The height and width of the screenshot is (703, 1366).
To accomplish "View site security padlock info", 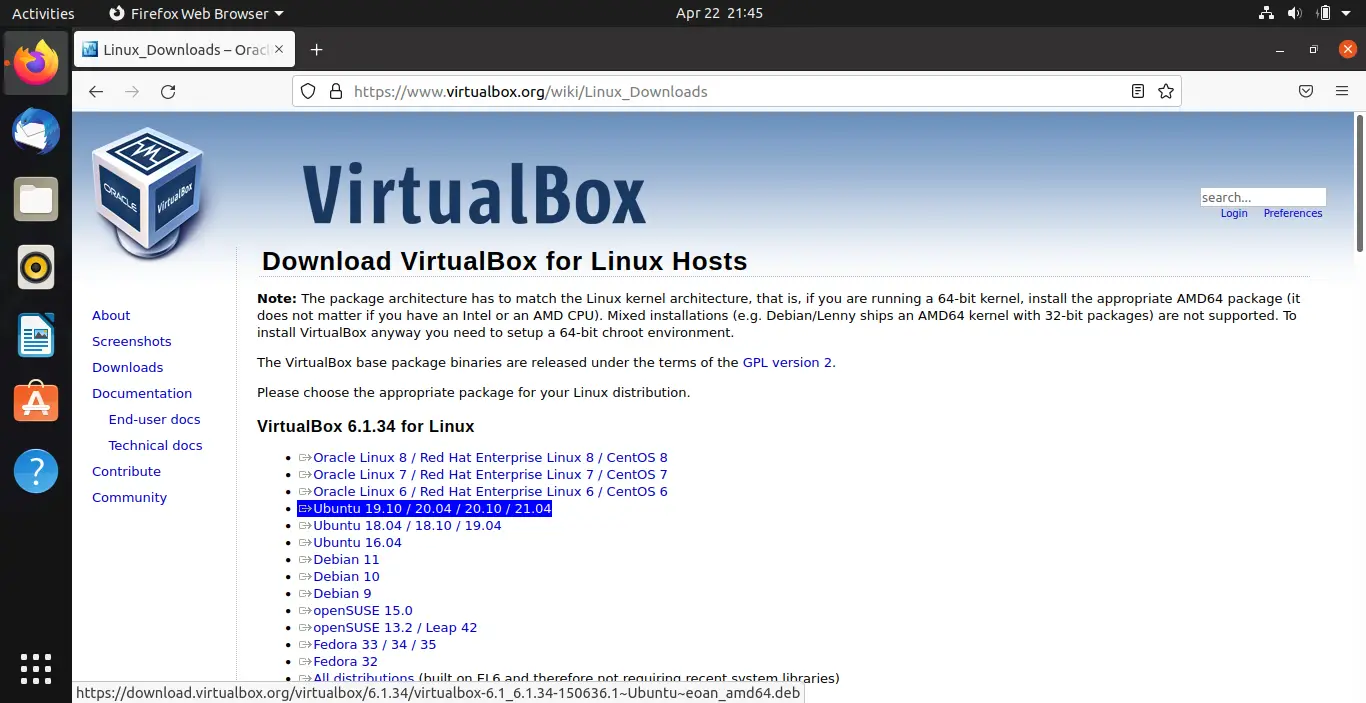I will (x=335, y=91).
